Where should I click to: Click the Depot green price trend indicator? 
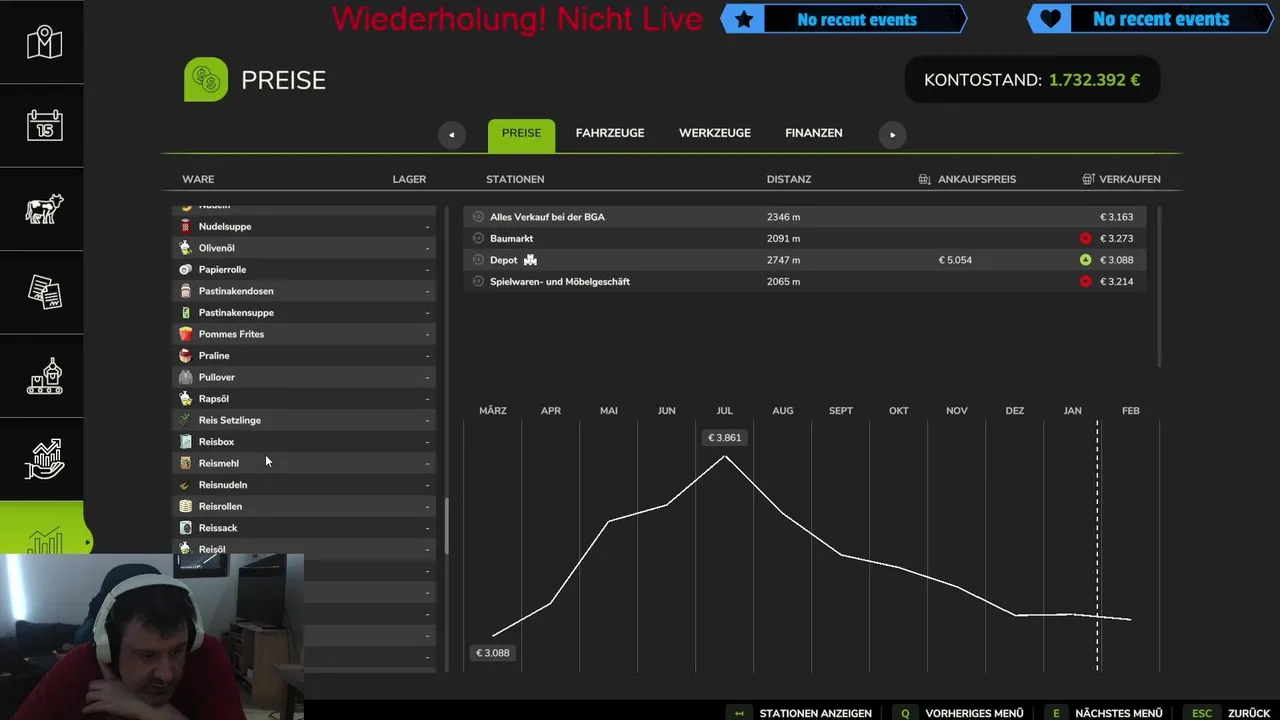pyautogui.click(x=1085, y=260)
